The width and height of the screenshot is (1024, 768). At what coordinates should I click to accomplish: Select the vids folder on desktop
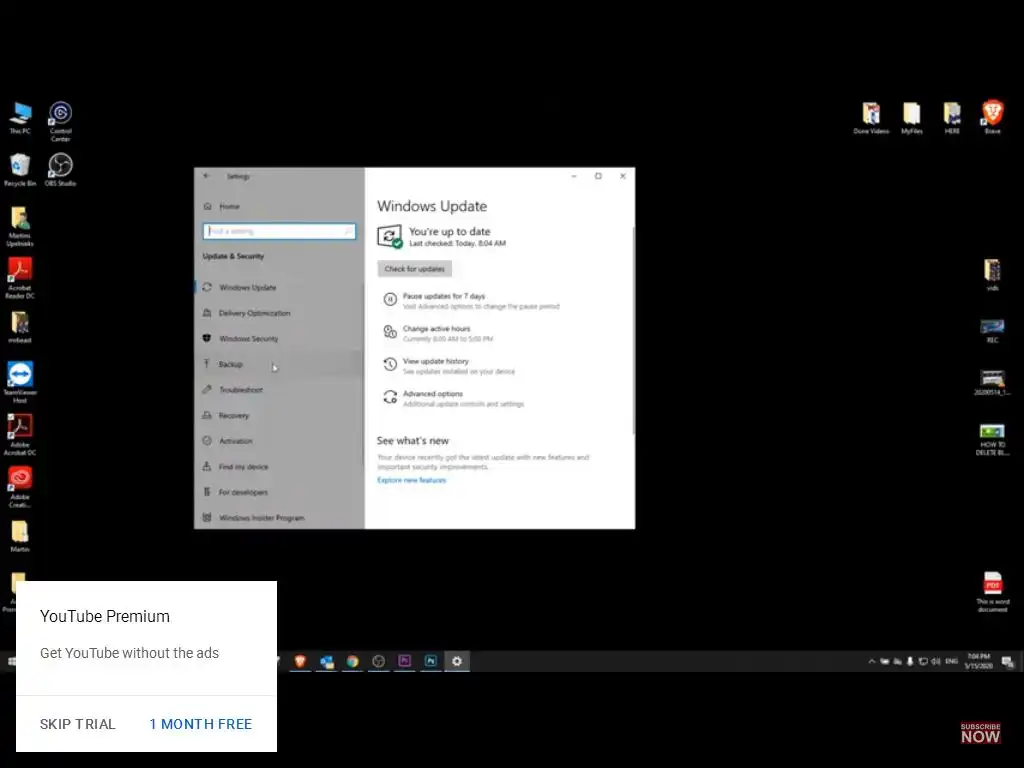[x=992, y=275]
